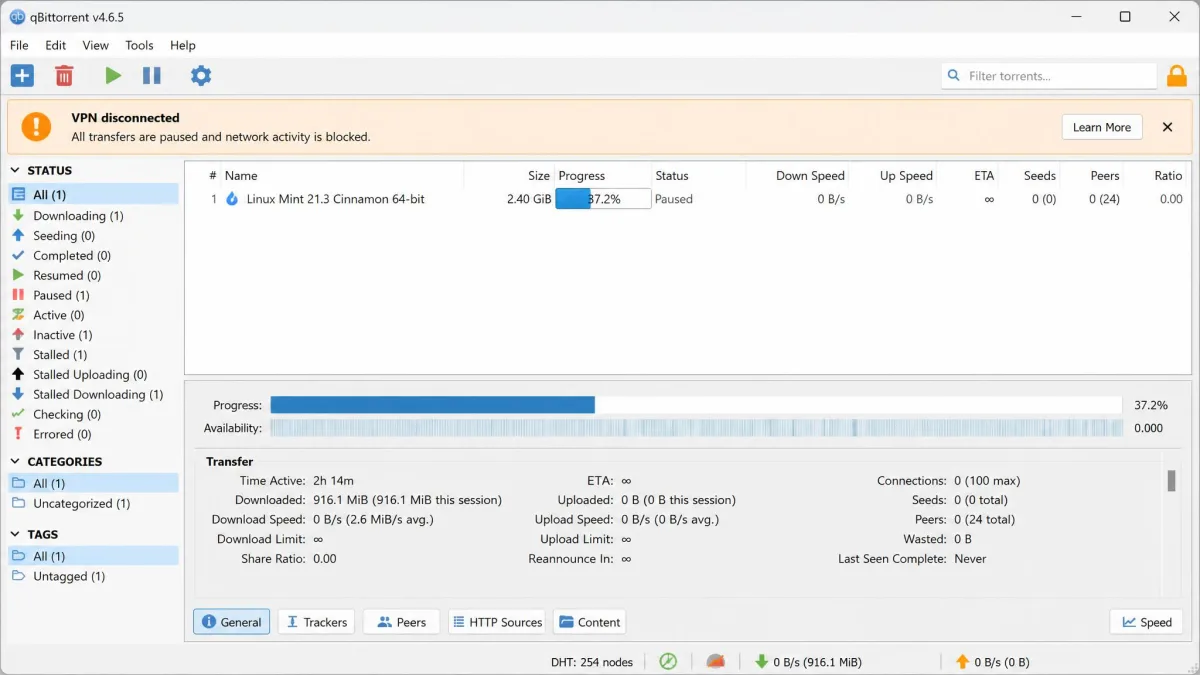Click the 37.2% progress bar in torrent row
The width and height of the screenshot is (1200, 675).
(603, 199)
